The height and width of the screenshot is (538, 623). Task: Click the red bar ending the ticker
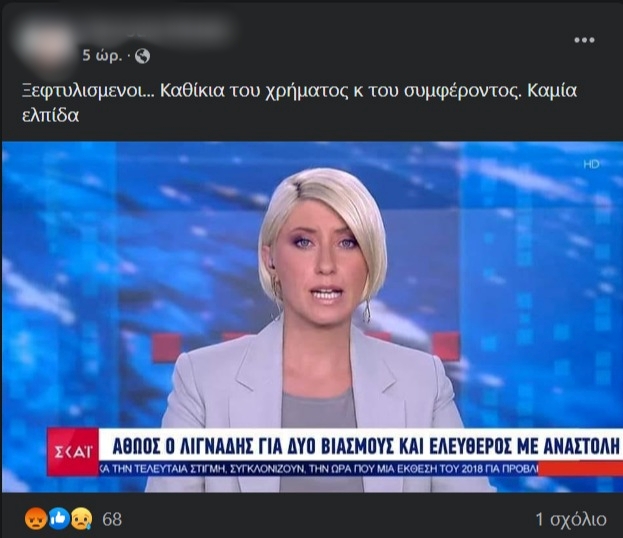[580, 469]
